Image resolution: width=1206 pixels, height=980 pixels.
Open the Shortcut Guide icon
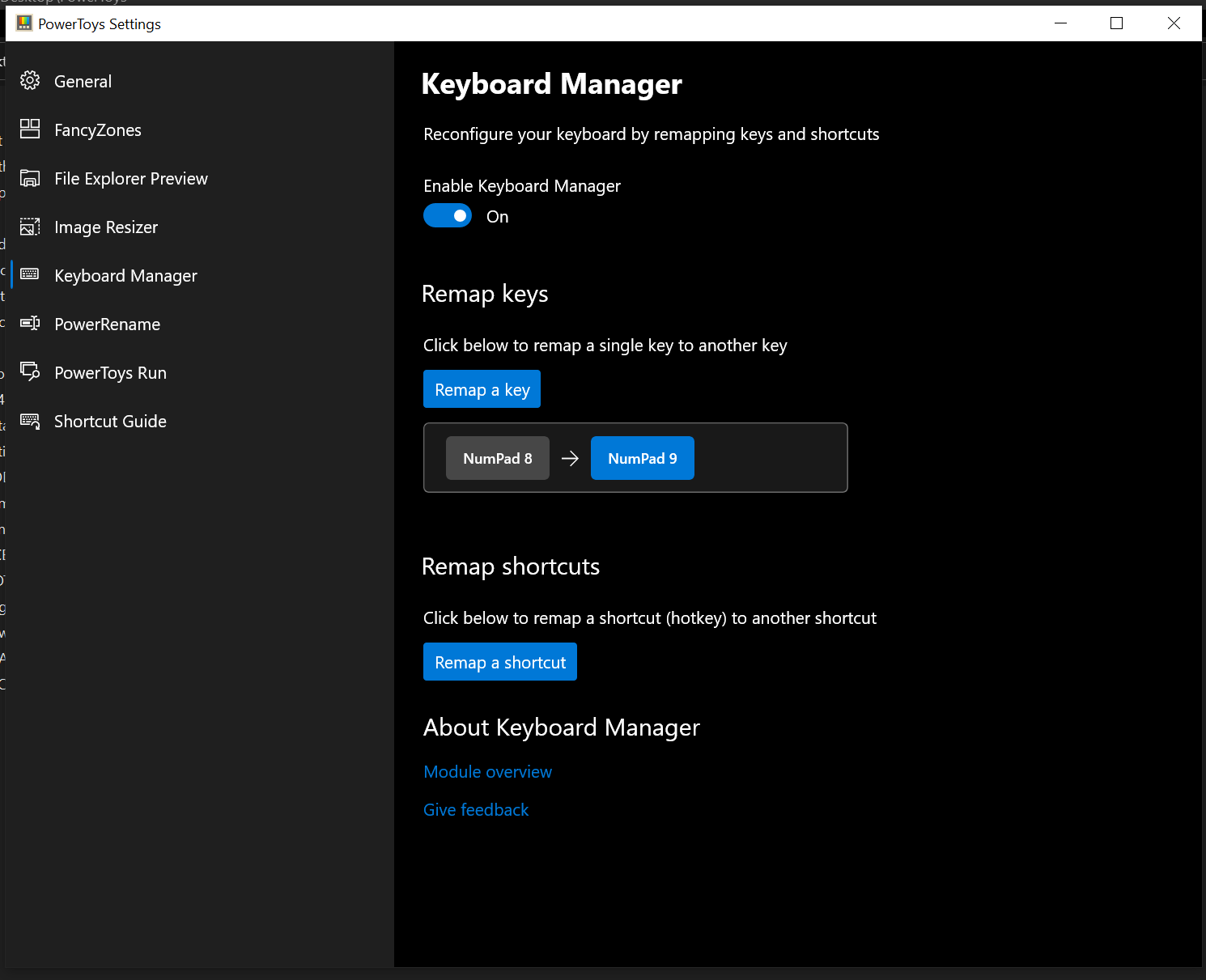[x=30, y=421]
